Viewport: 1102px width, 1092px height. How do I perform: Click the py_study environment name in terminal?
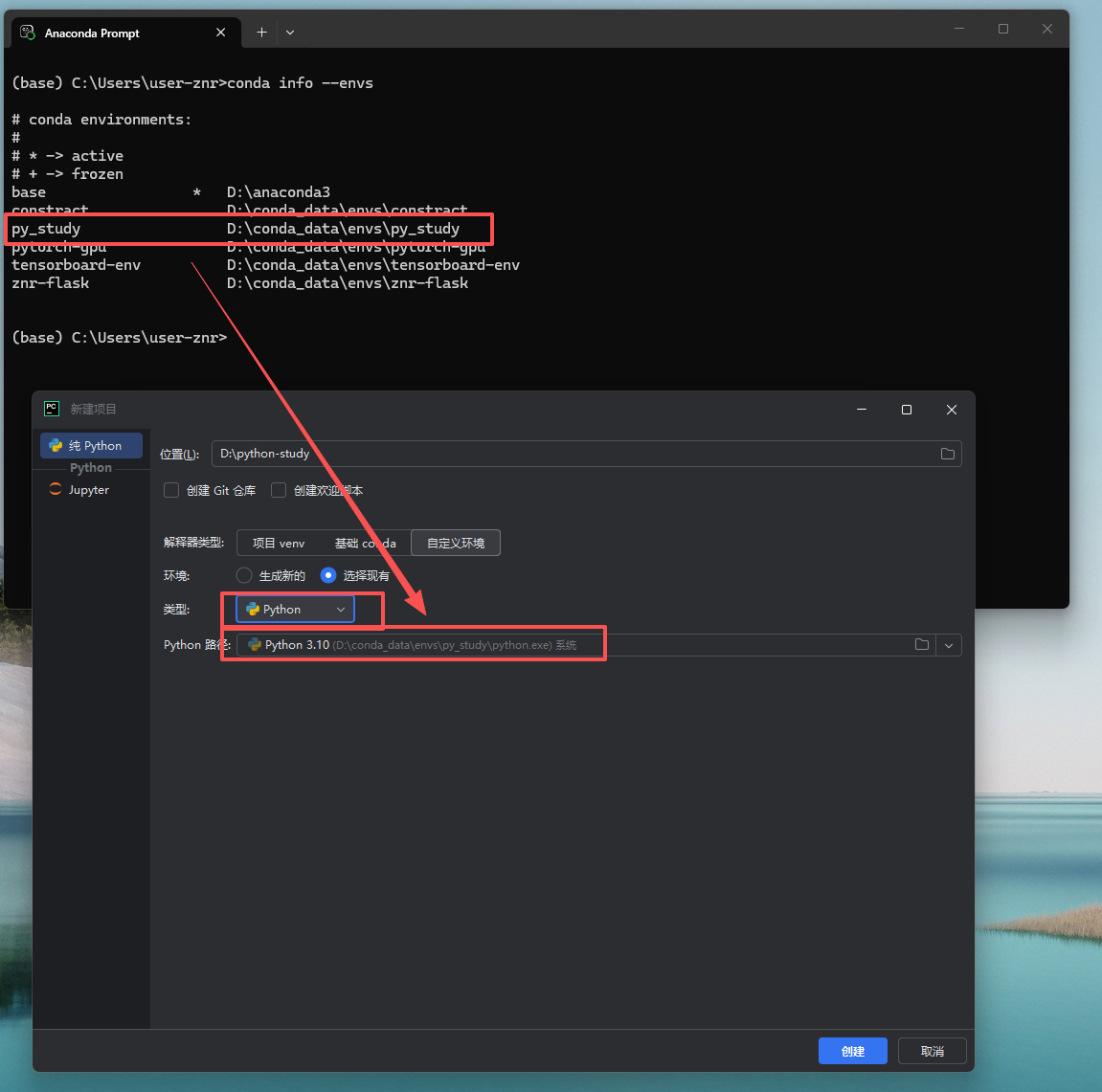click(46, 229)
